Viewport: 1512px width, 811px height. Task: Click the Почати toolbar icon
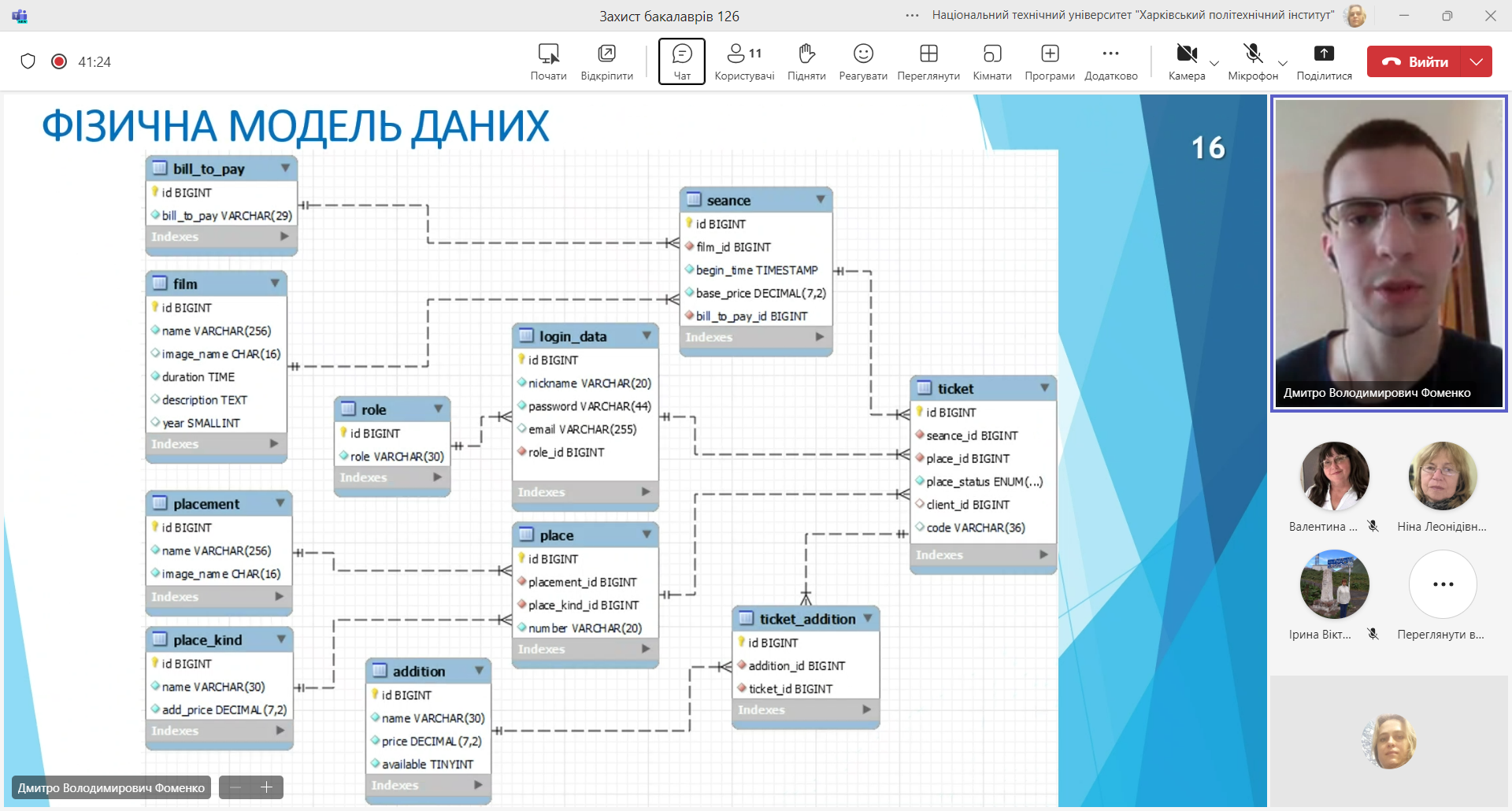click(548, 61)
